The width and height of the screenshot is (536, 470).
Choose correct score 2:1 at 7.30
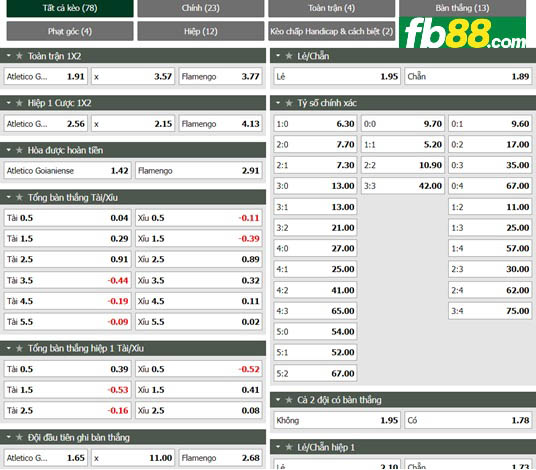pyautogui.click(x=315, y=165)
